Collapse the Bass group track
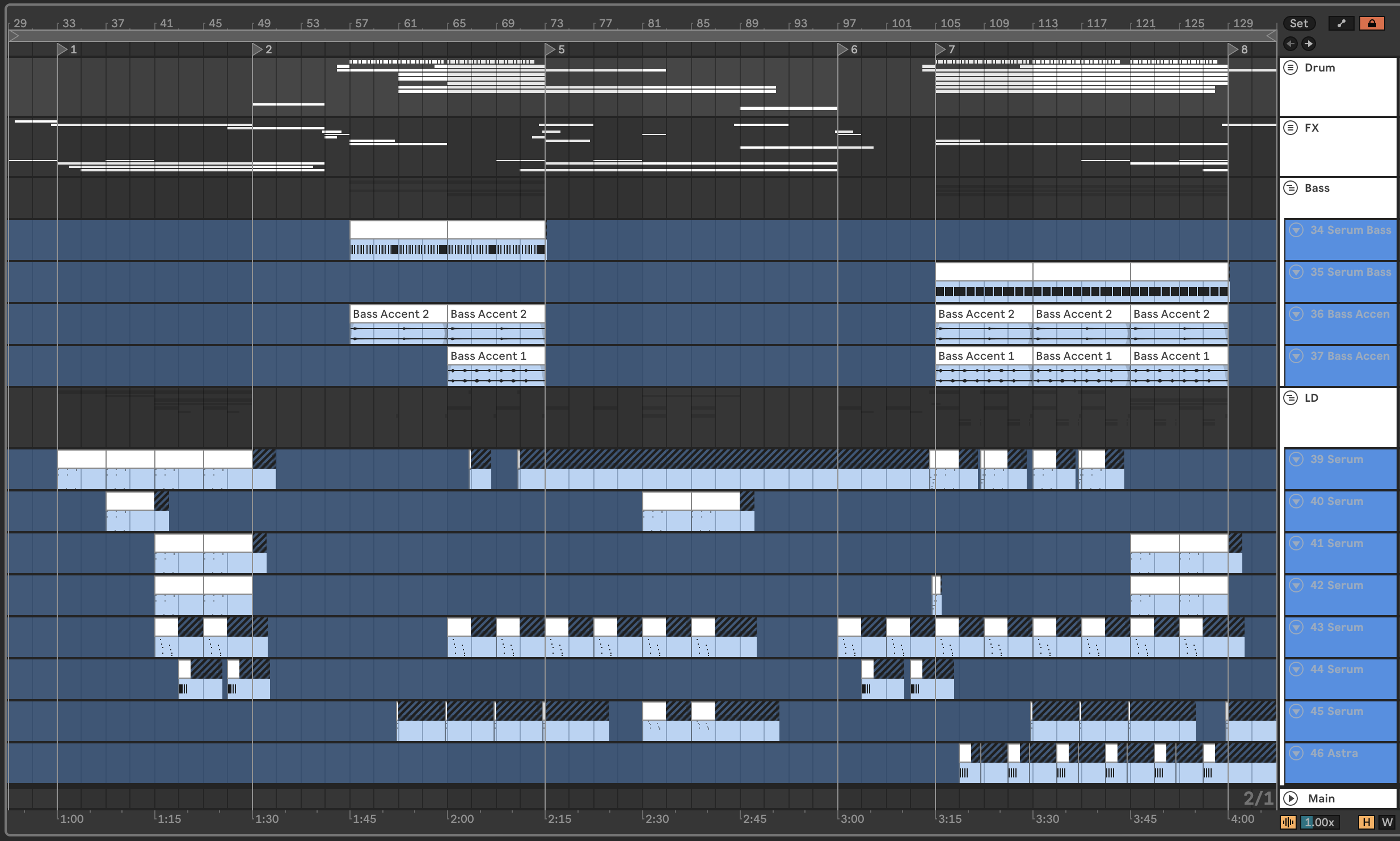This screenshot has width=1400, height=841. (x=1291, y=188)
